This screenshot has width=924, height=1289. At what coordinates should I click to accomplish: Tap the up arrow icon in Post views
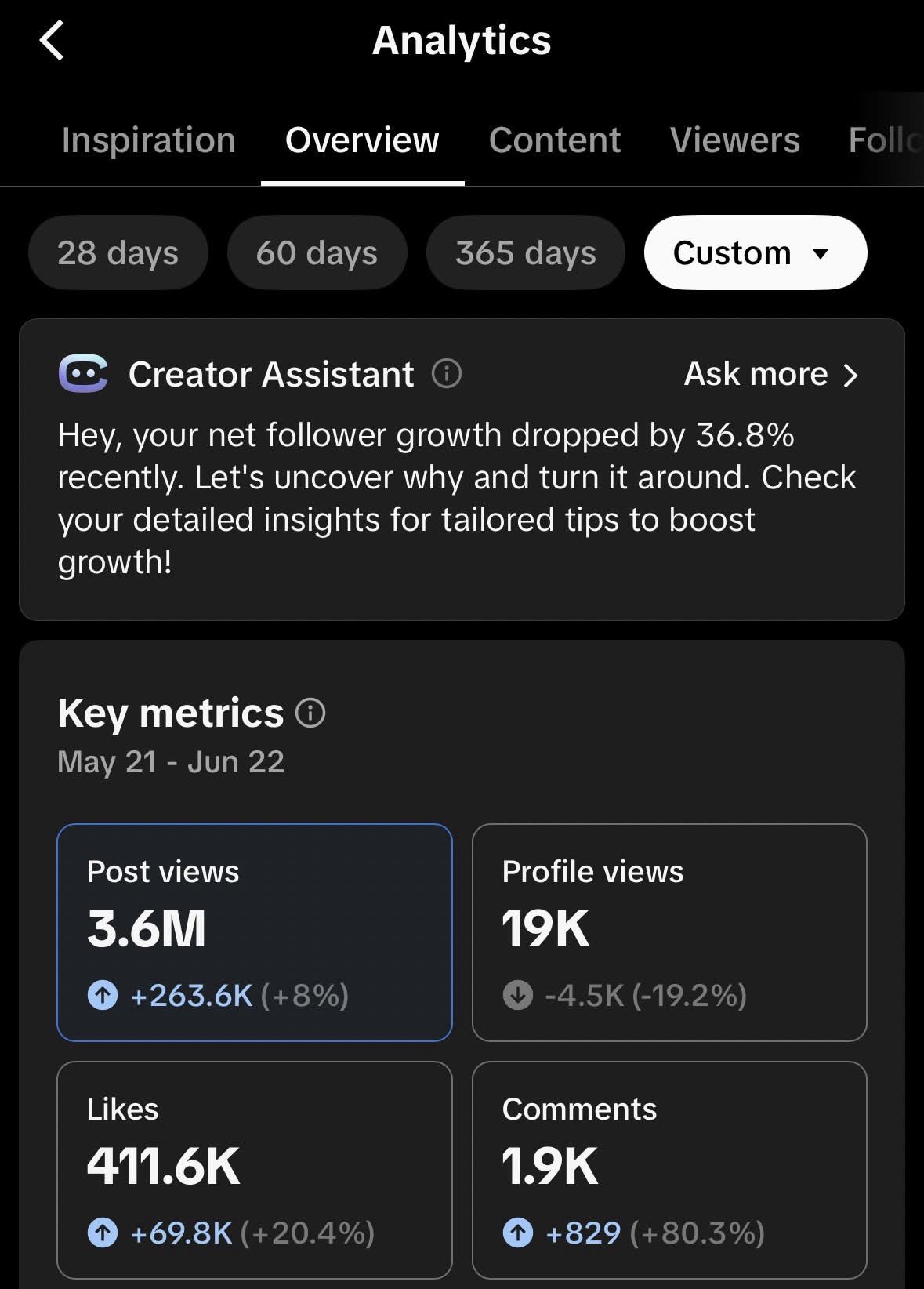click(103, 996)
